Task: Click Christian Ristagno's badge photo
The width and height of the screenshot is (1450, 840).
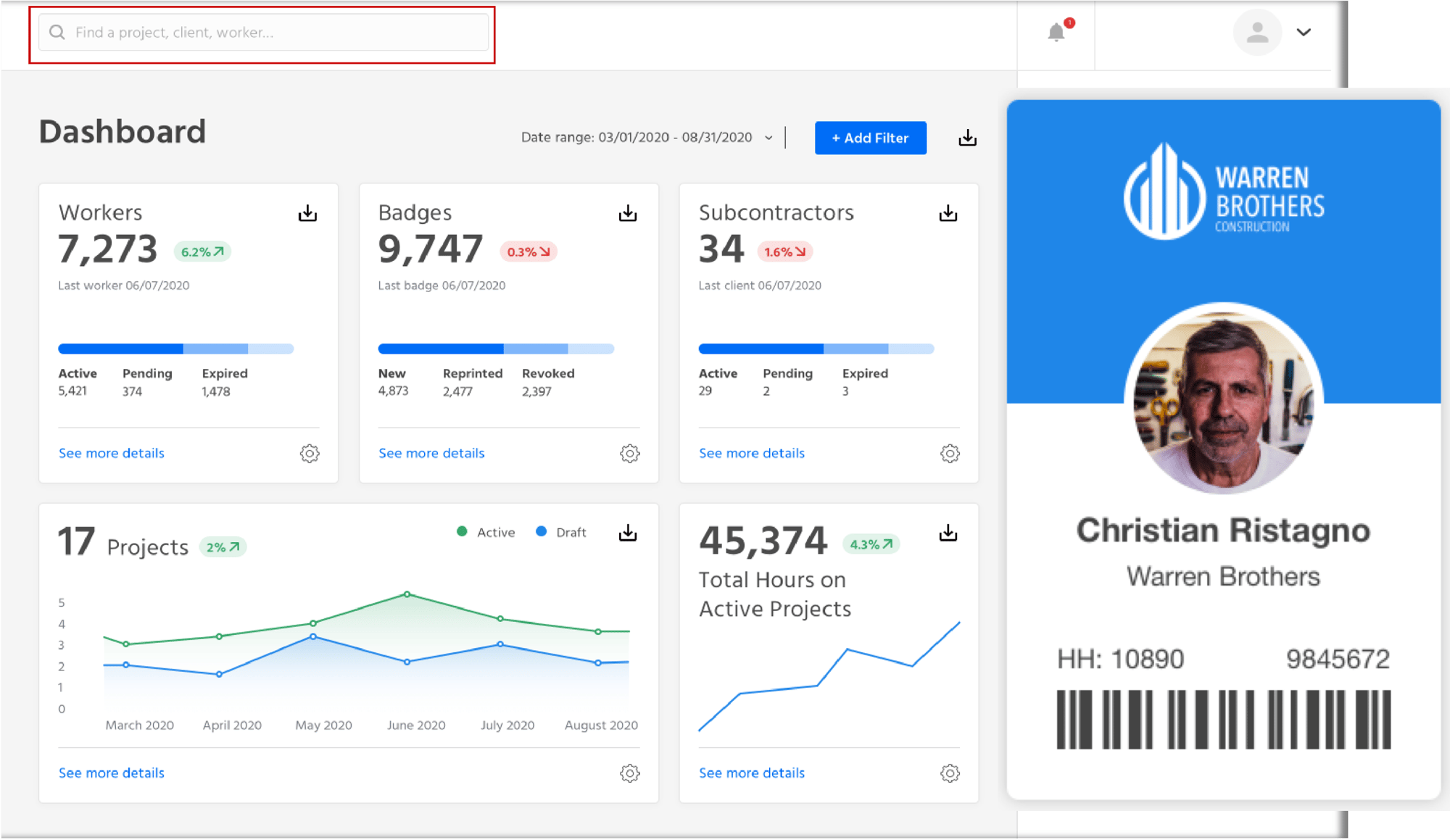Action: tap(1224, 399)
